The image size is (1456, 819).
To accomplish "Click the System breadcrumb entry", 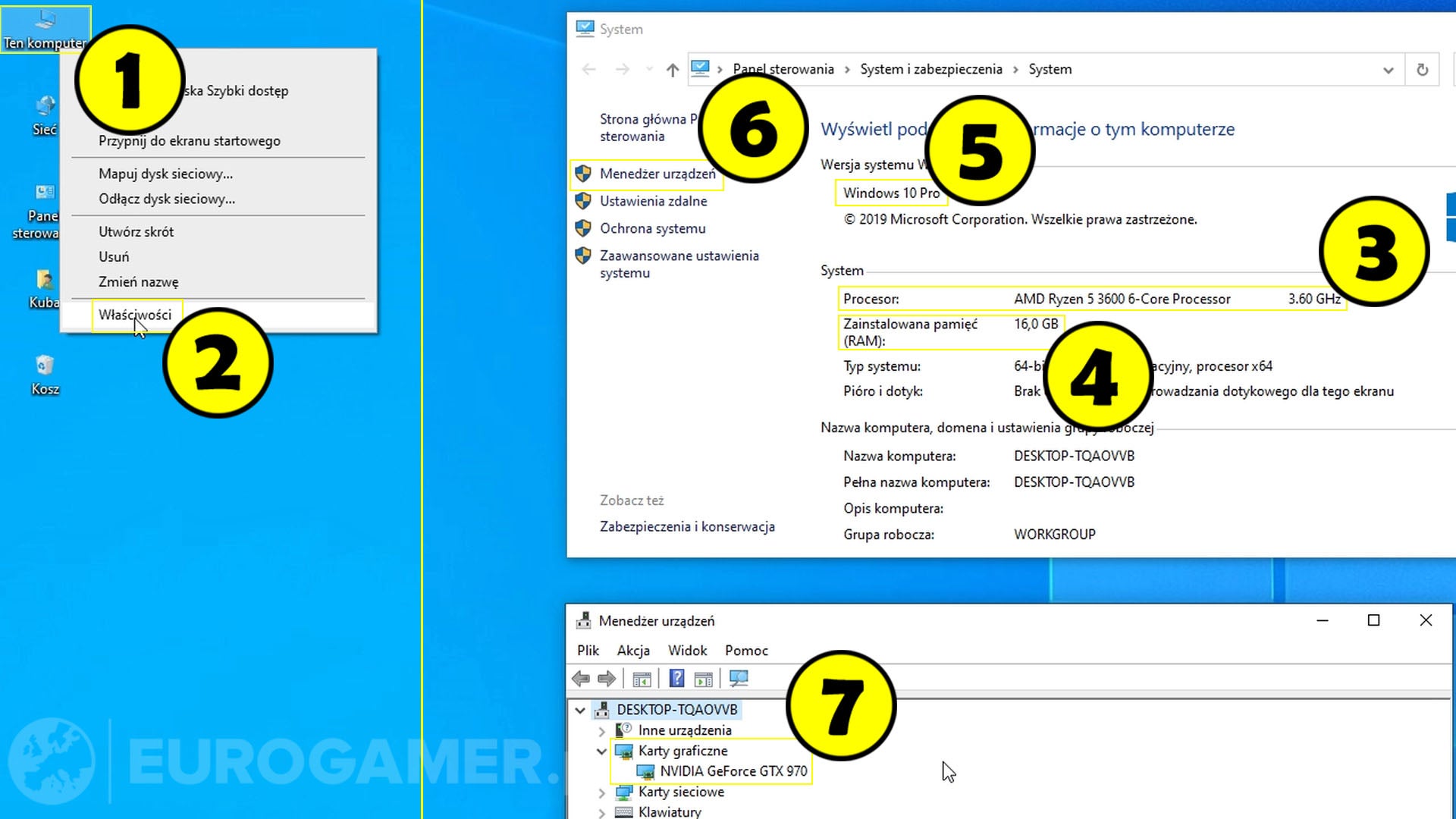I will (x=1050, y=69).
